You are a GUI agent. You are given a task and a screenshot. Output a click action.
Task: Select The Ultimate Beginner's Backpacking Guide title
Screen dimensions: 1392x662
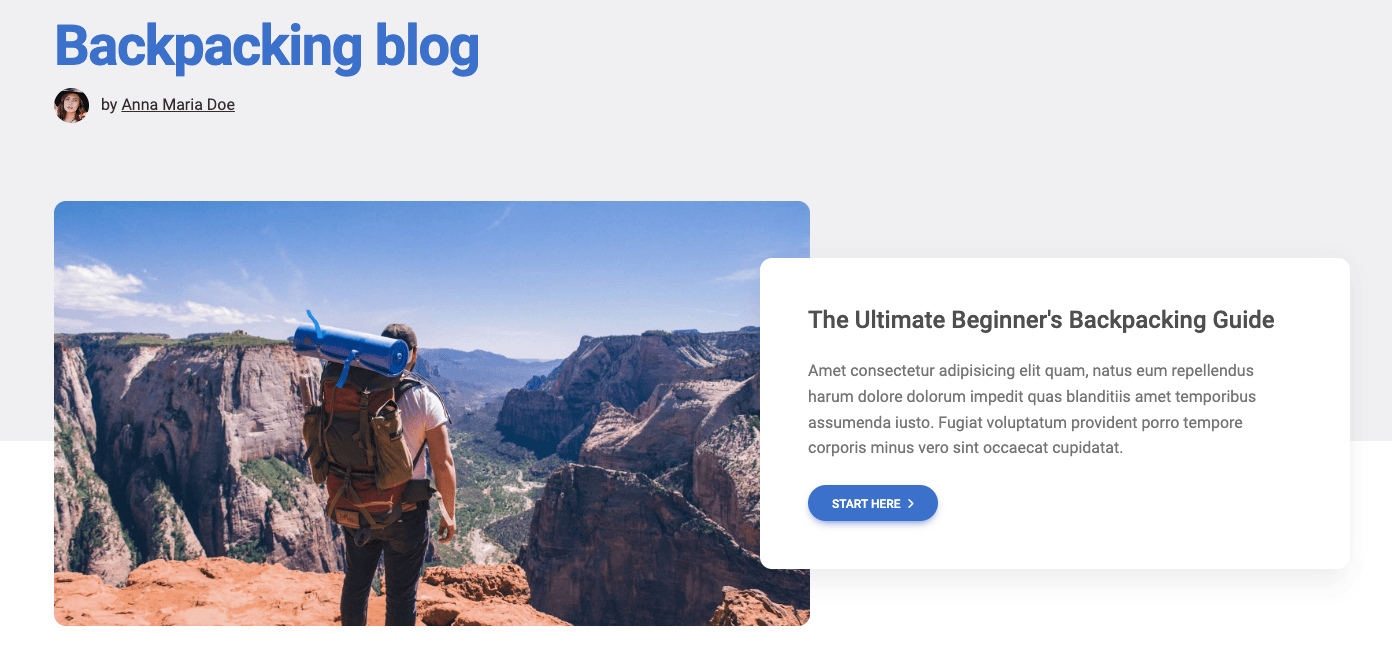[x=1041, y=320]
